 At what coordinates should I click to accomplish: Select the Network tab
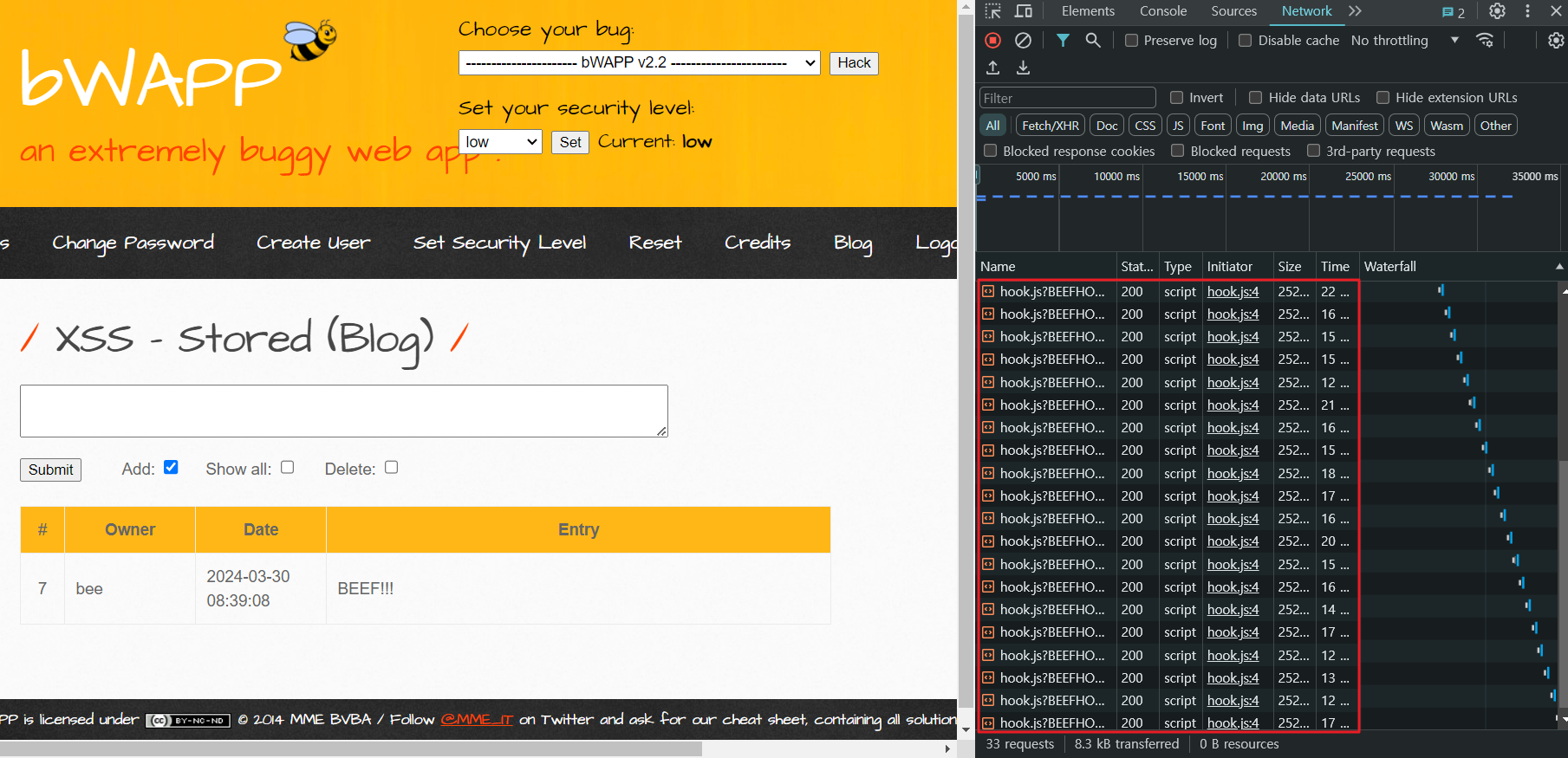click(1306, 11)
